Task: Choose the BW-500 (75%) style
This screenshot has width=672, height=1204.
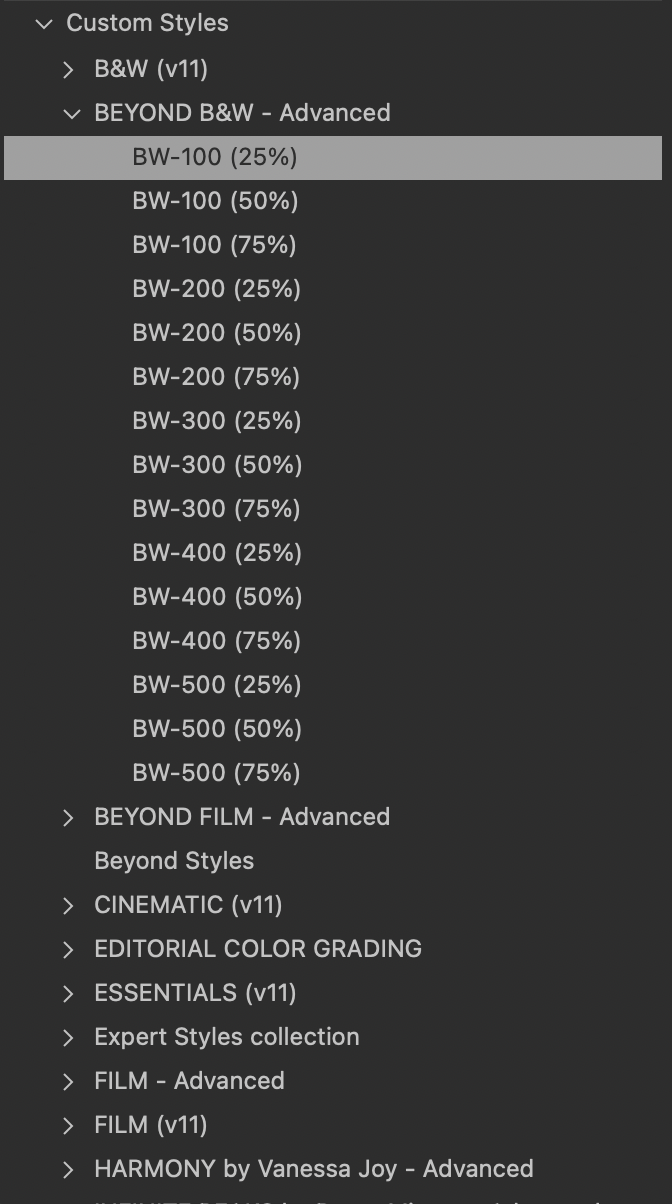Action: pyautogui.click(x=333, y=773)
